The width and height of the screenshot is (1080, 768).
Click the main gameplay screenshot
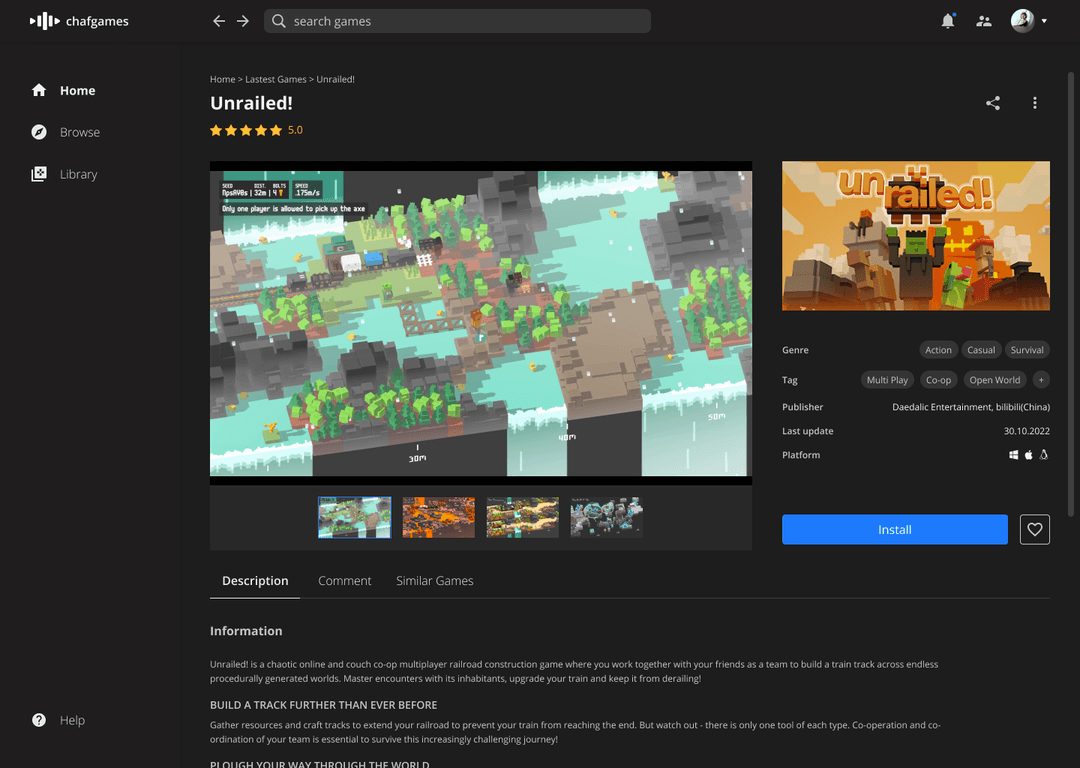[x=481, y=323]
